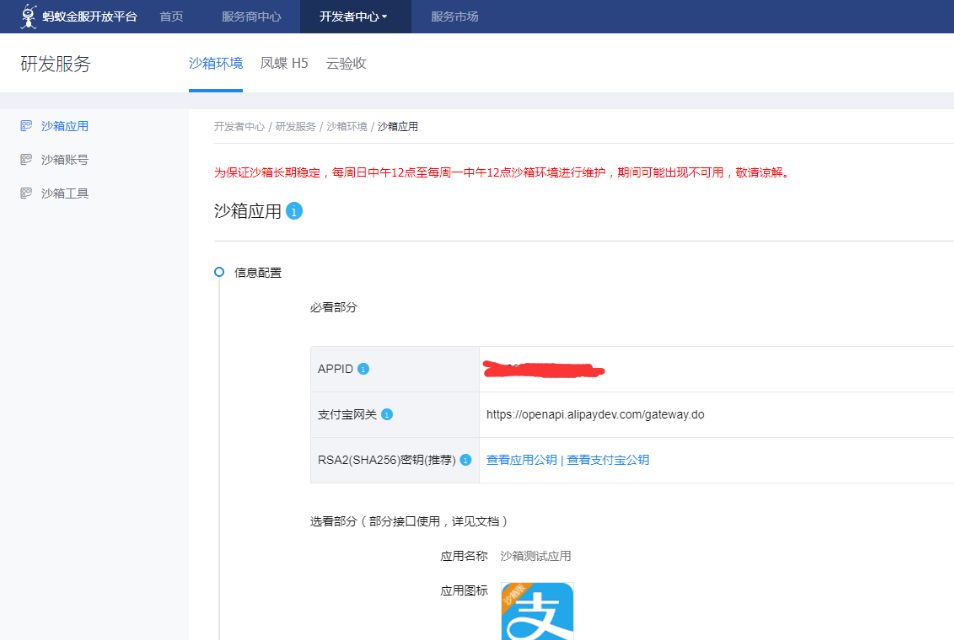Click the info icon beside 沙箱应用 heading
Screen dimensions: 954x640
(x=294, y=211)
